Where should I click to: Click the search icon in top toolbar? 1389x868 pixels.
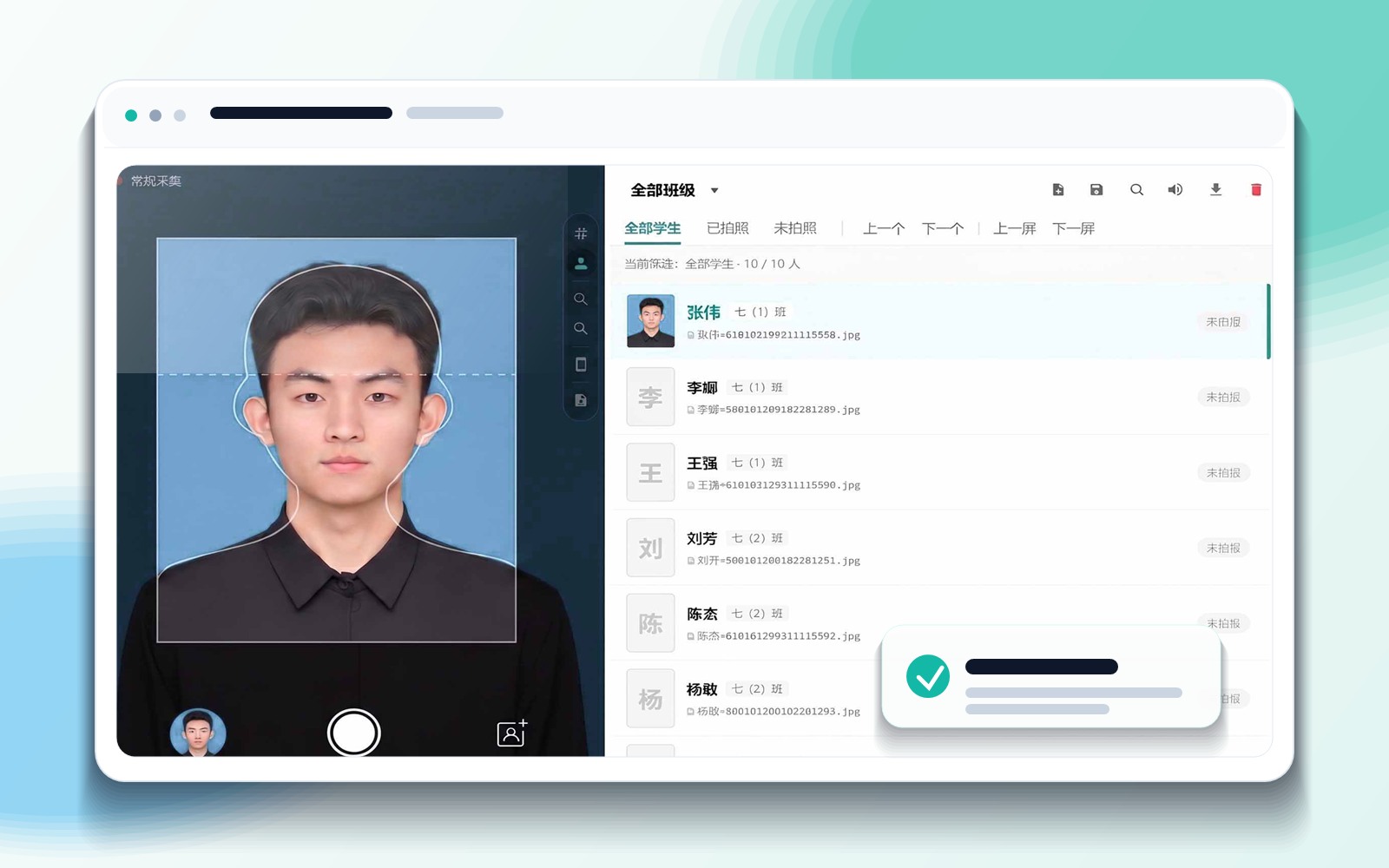[1136, 190]
